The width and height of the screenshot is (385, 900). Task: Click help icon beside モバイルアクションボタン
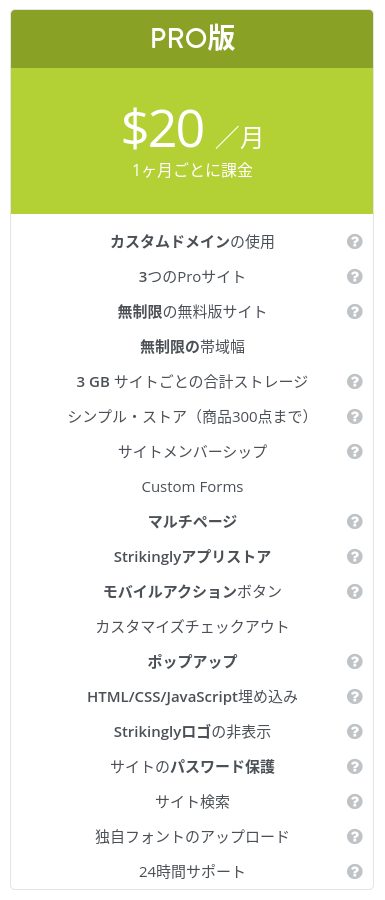click(x=355, y=592)
